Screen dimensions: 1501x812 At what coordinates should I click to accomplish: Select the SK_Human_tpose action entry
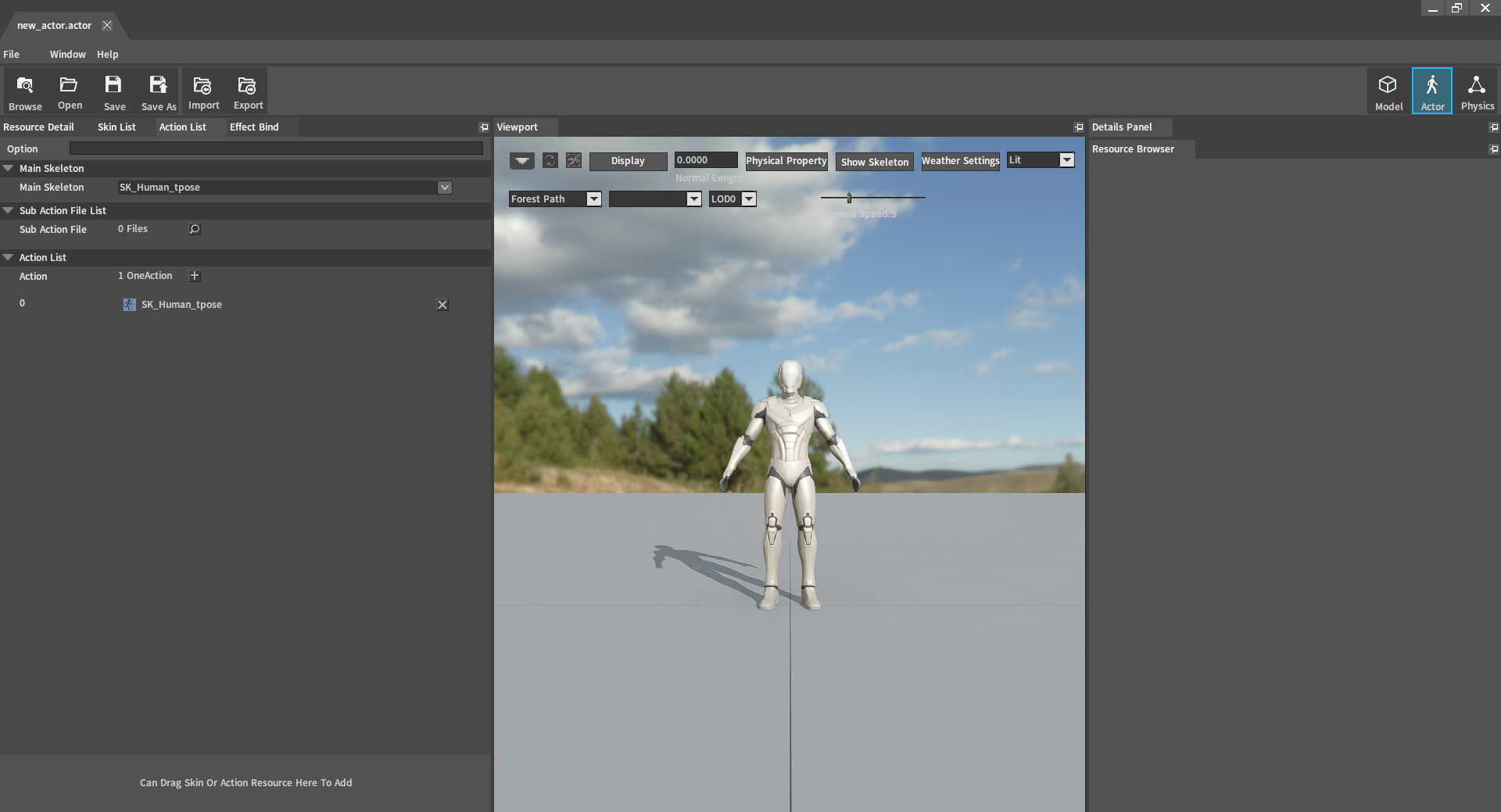(181, 305)
